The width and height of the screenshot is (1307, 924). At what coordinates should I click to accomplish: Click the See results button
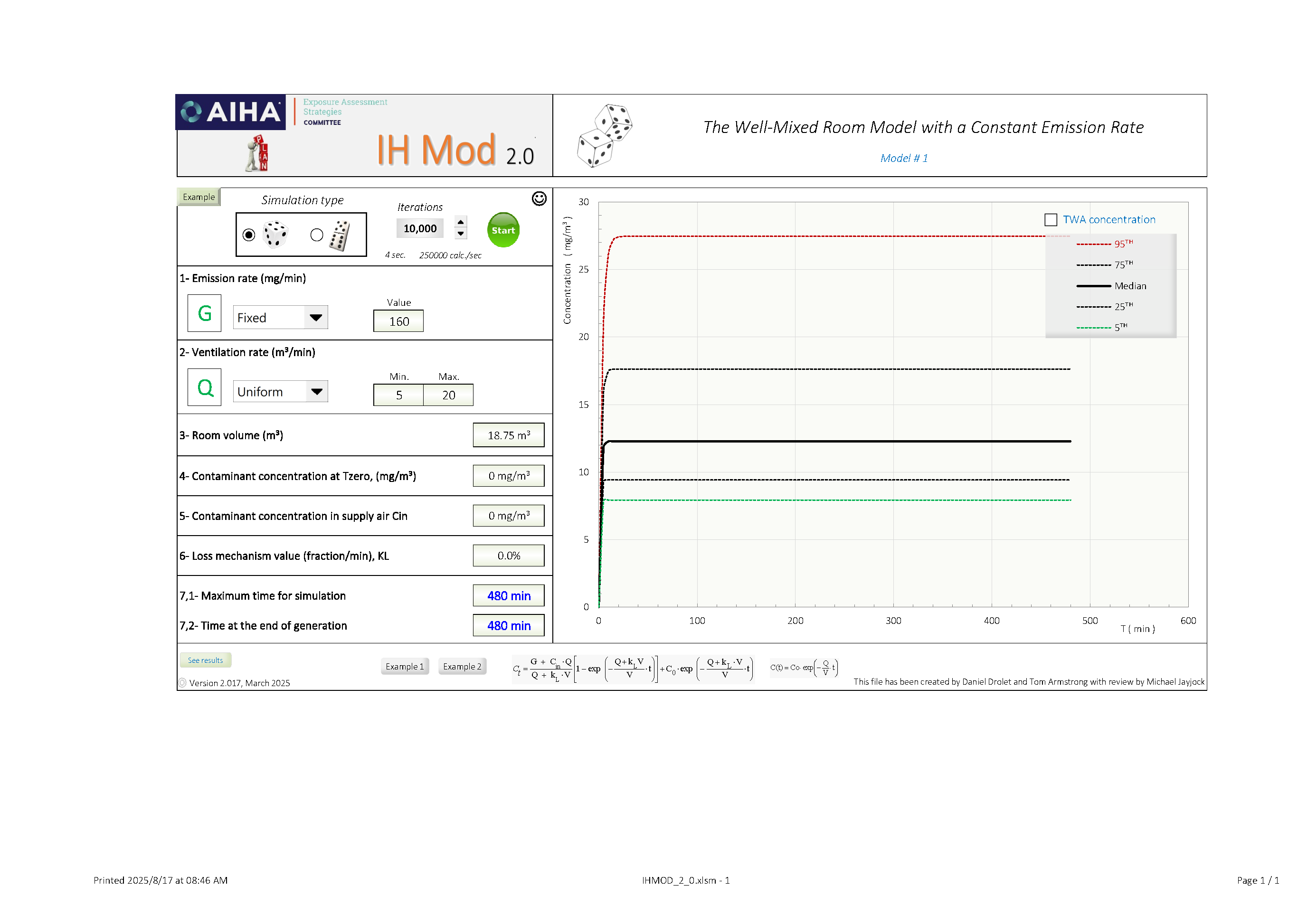tap(205, 660)
